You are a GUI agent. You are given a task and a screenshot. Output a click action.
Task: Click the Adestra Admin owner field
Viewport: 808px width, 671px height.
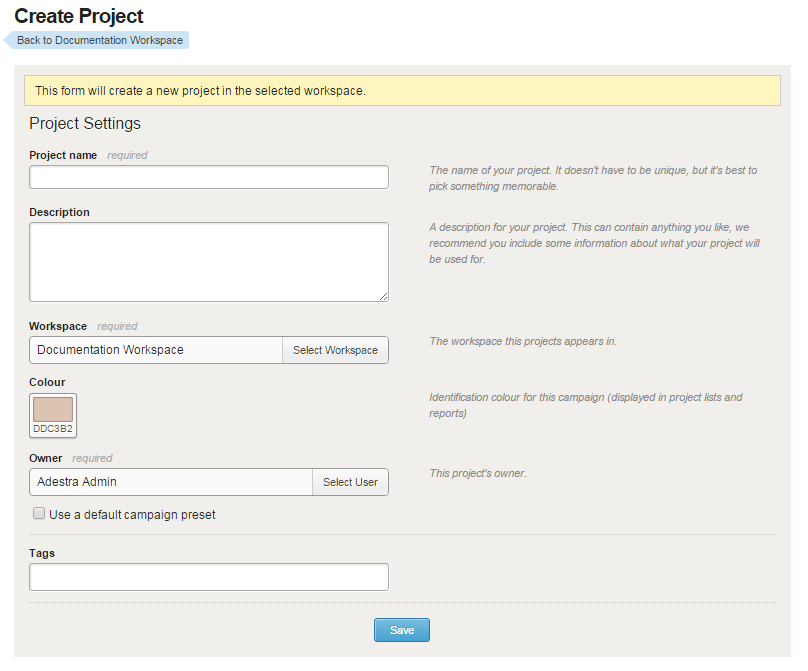coord(171,482)
